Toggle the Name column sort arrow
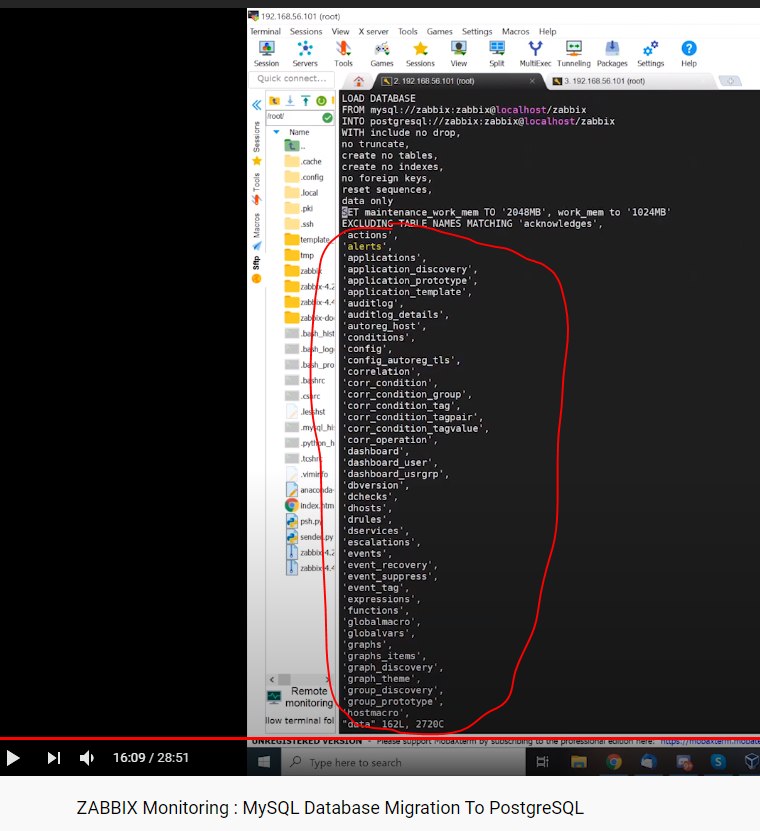This screenshot has height=831, width=760. 276,132
